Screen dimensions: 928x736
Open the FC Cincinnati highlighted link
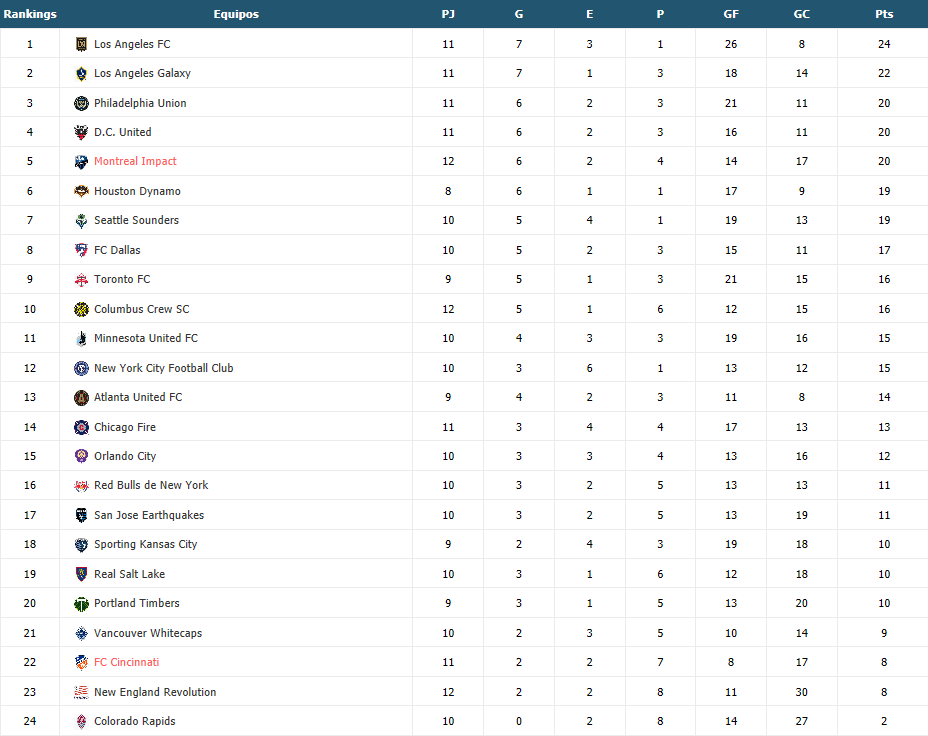127,662
